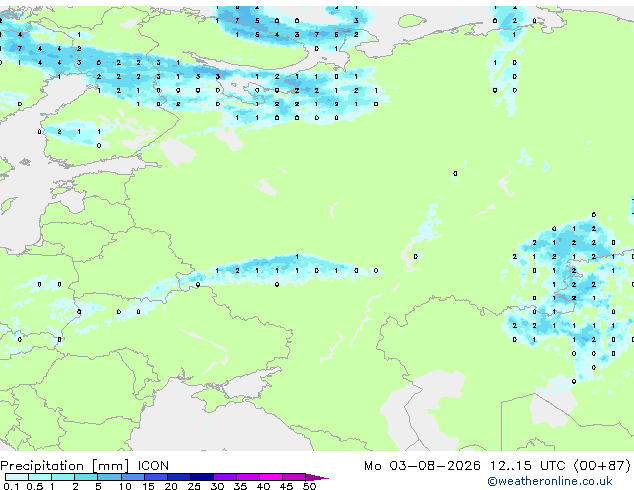This screenshot has height=490, width=634.
Task: Click the "(00+87)" forecast offset text
Action: pyautogui.click(x=602, y=466)
